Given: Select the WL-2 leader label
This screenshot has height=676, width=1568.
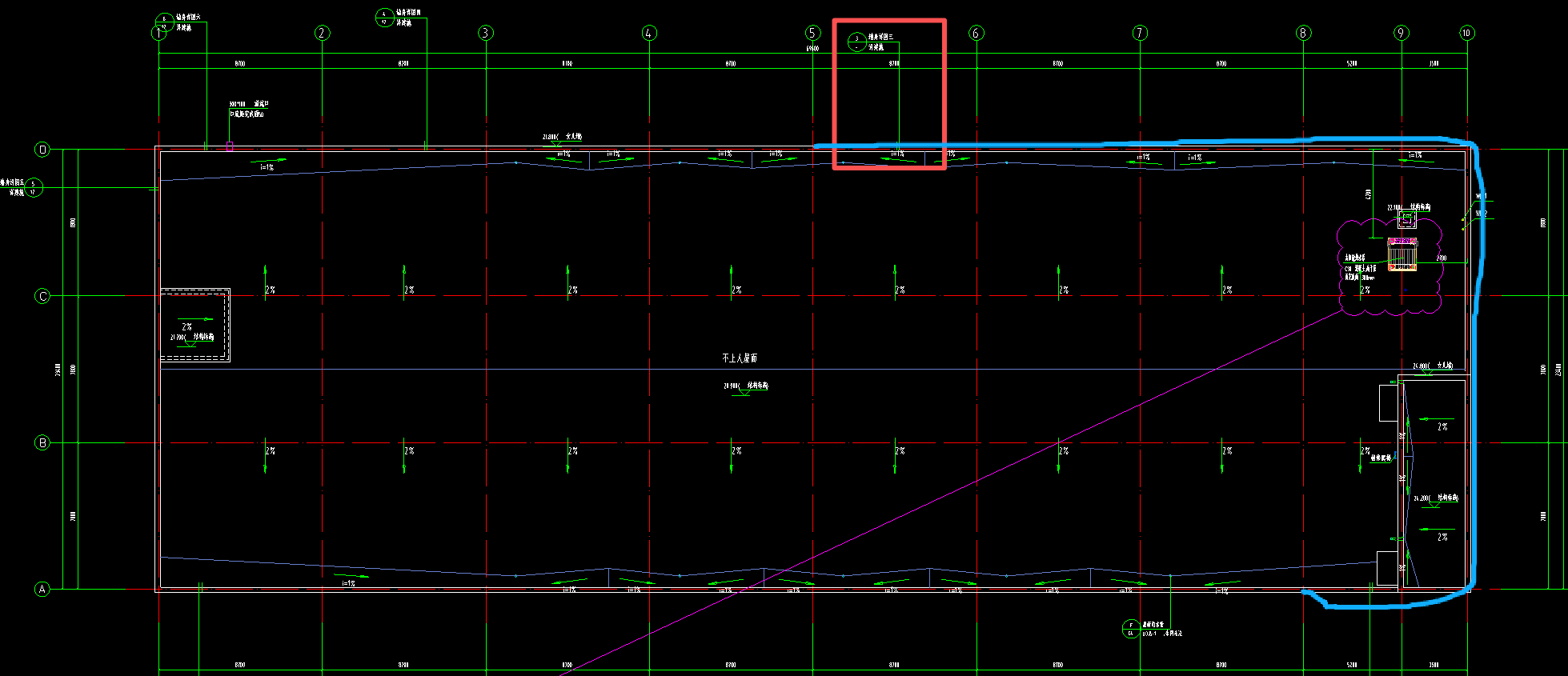Looking at the screenshot, I should click(1482, 214).
